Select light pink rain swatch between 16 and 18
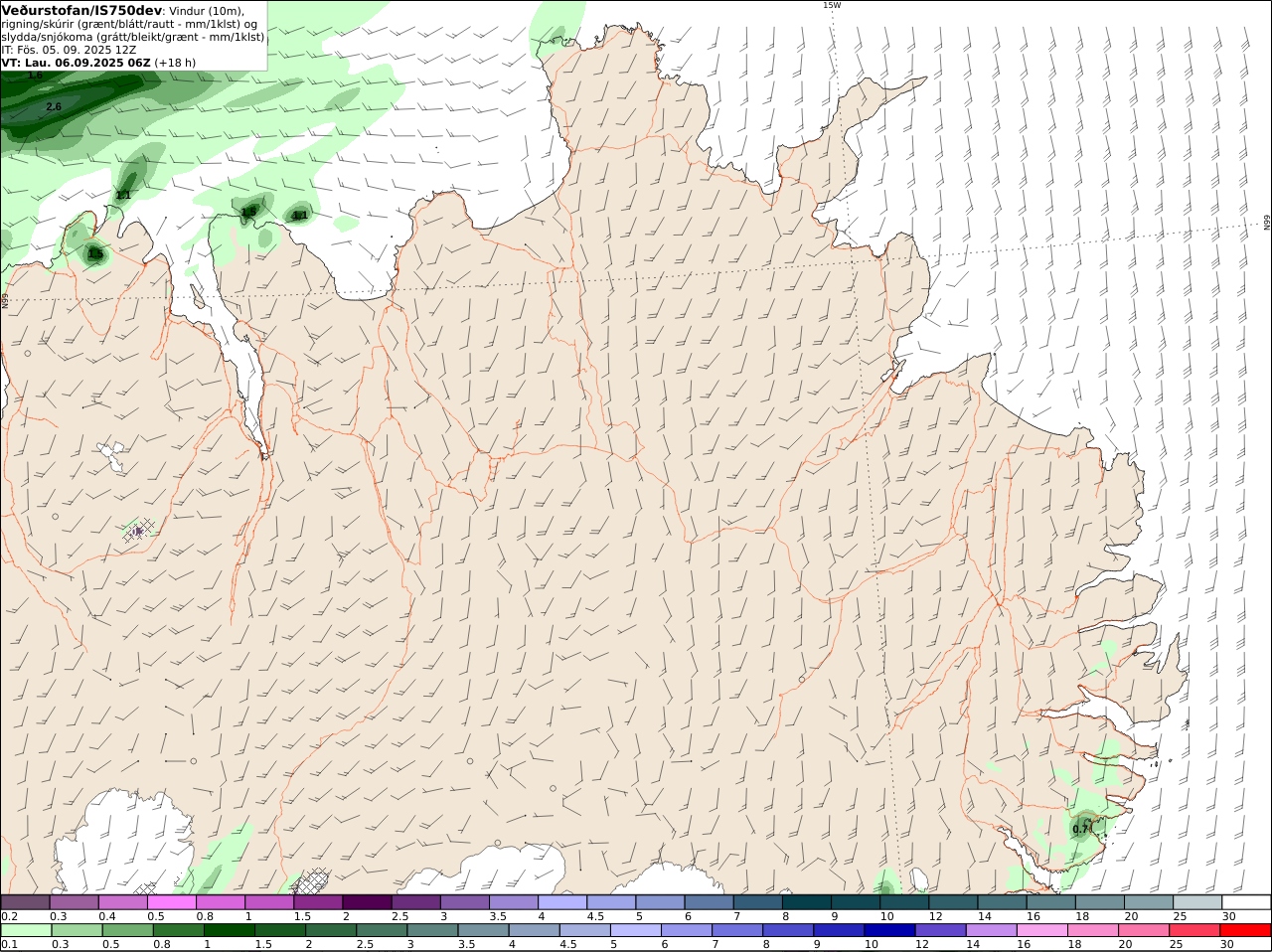The image size is (1272, 952). click(x=1042, y=930)
